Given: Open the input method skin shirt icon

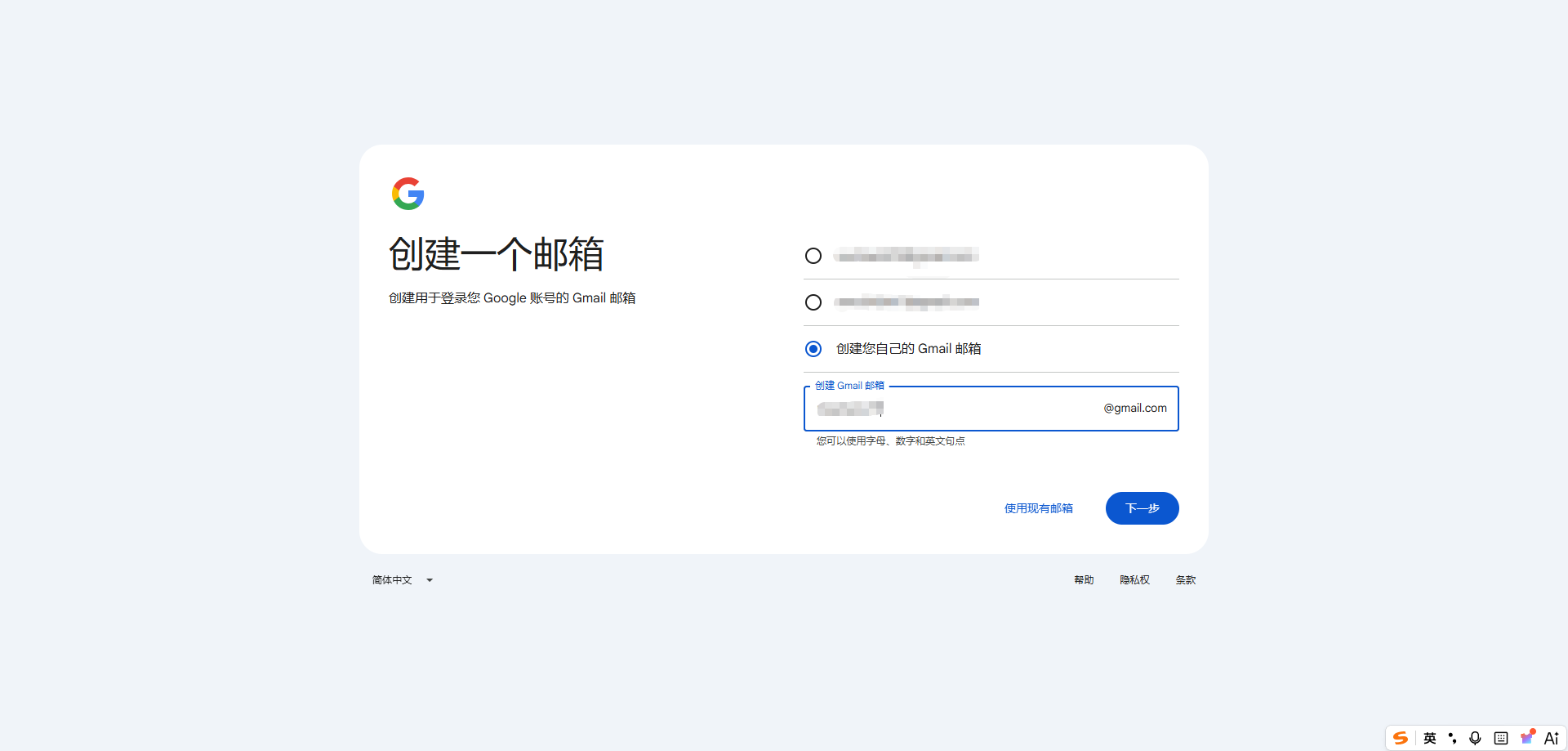Looking at the screenshot, I should [x=1527, y=737].
